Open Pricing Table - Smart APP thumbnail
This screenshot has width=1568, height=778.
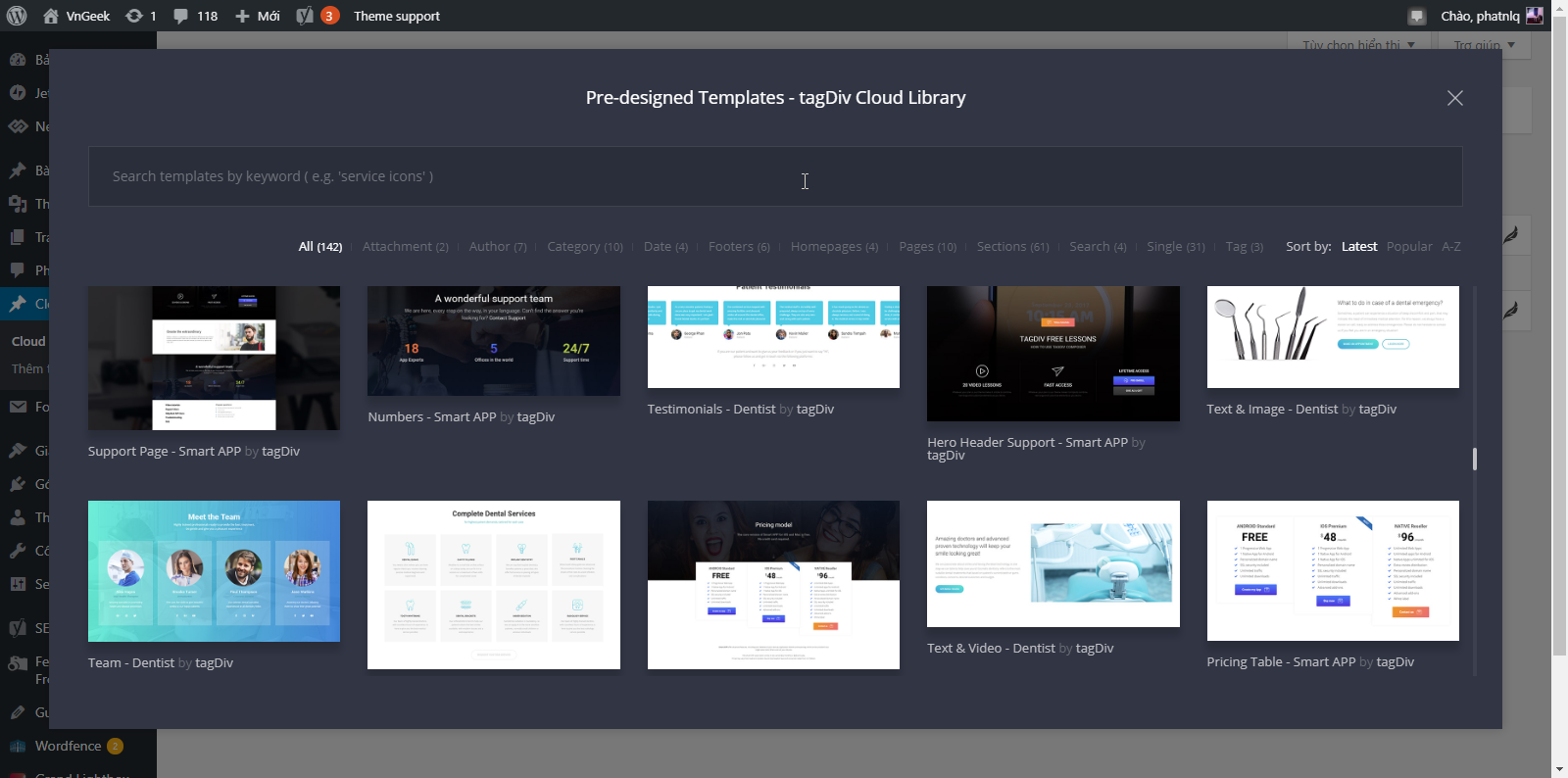[1333, 570]
